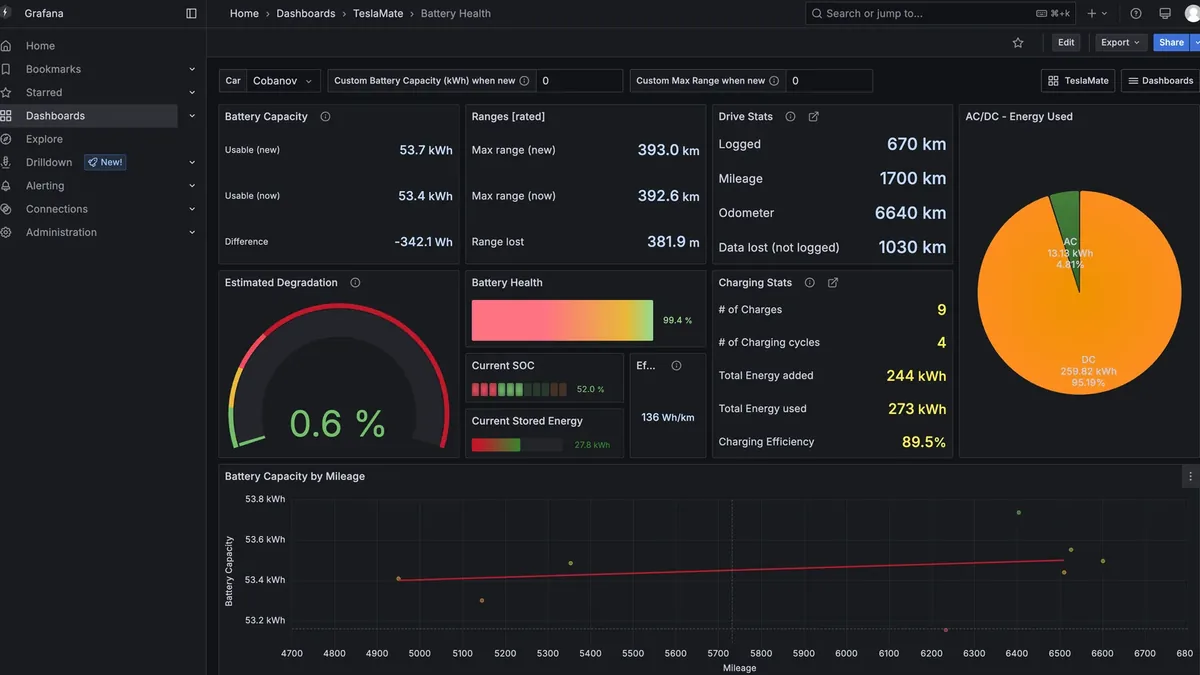Expand the Bookmarks section chevron
The height and width of the screenshot is (675, 1200).
click(192, 69)
